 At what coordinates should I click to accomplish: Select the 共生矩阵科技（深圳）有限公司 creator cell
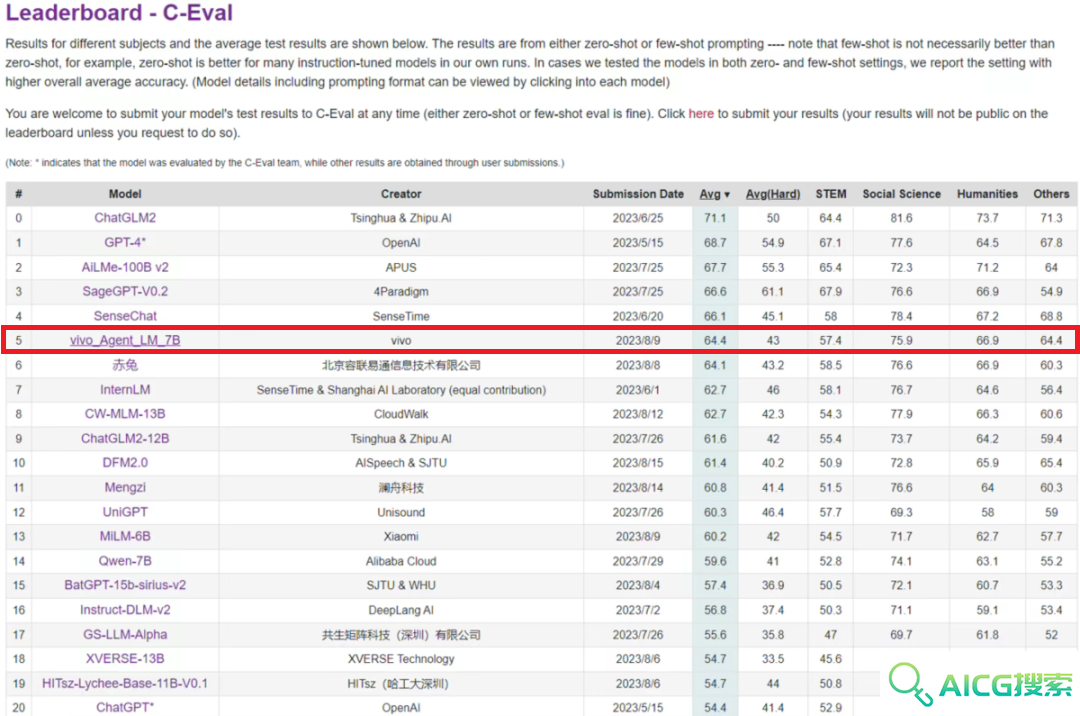(401, 635)
